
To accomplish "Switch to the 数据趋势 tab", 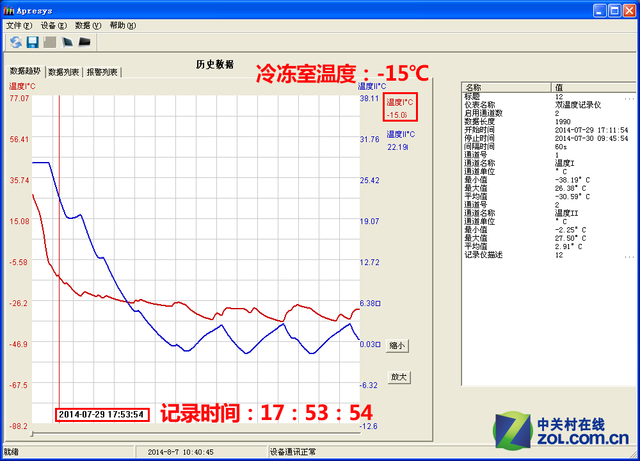I will (25, 71).
